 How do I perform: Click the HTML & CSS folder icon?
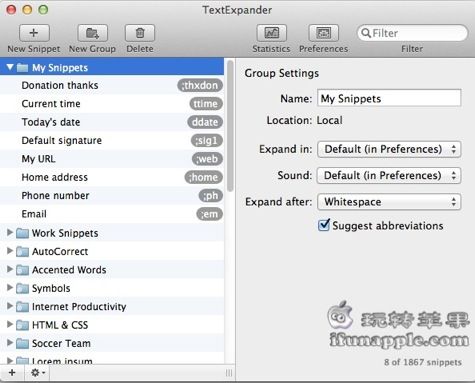point(22,325)
